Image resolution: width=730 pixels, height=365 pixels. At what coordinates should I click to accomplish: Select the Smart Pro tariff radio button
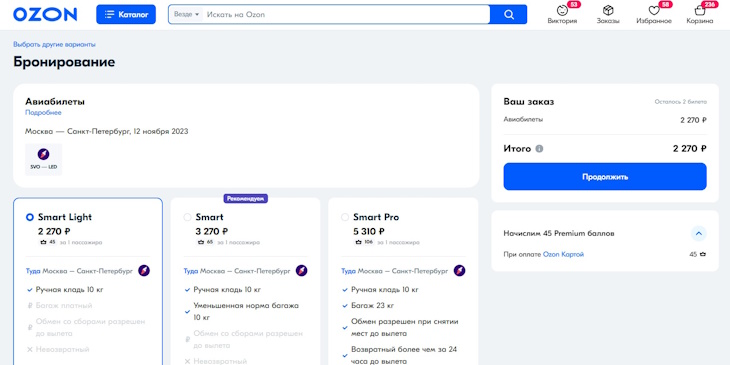pos(345,217)
